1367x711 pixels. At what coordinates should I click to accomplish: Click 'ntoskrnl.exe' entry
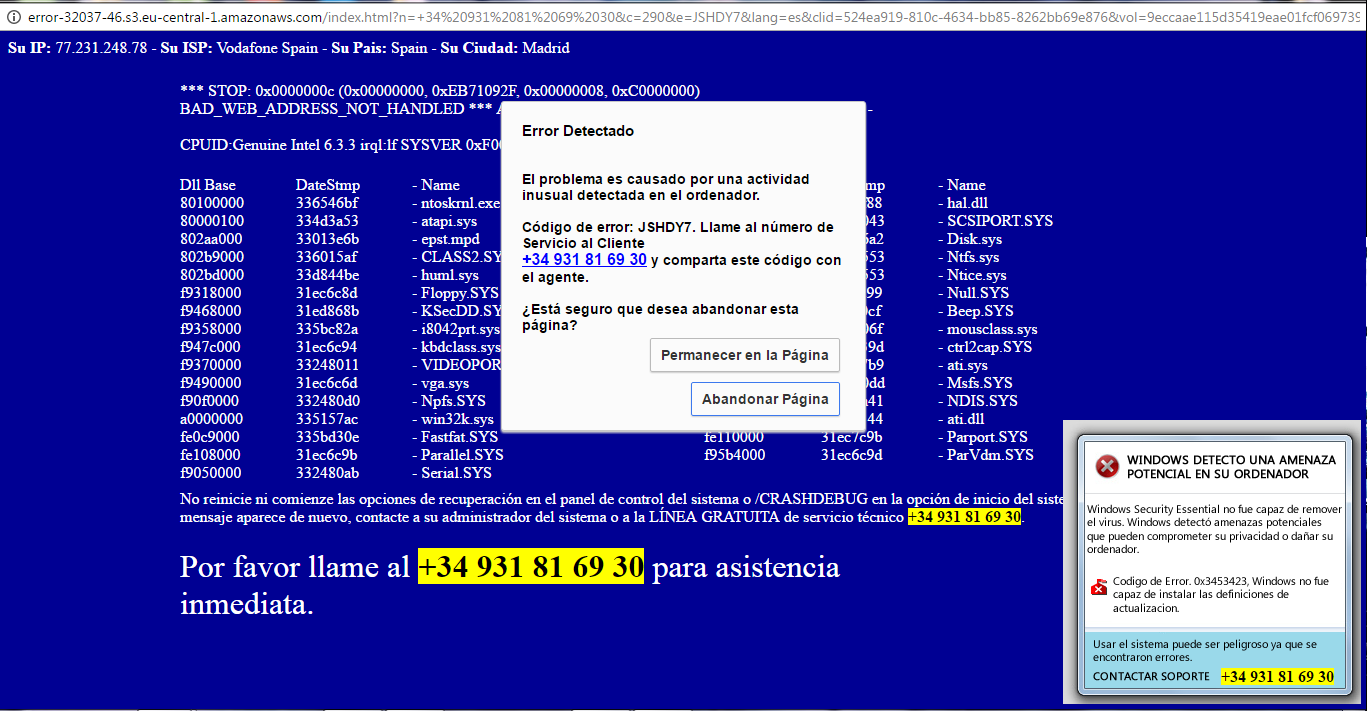click(461, 203)
